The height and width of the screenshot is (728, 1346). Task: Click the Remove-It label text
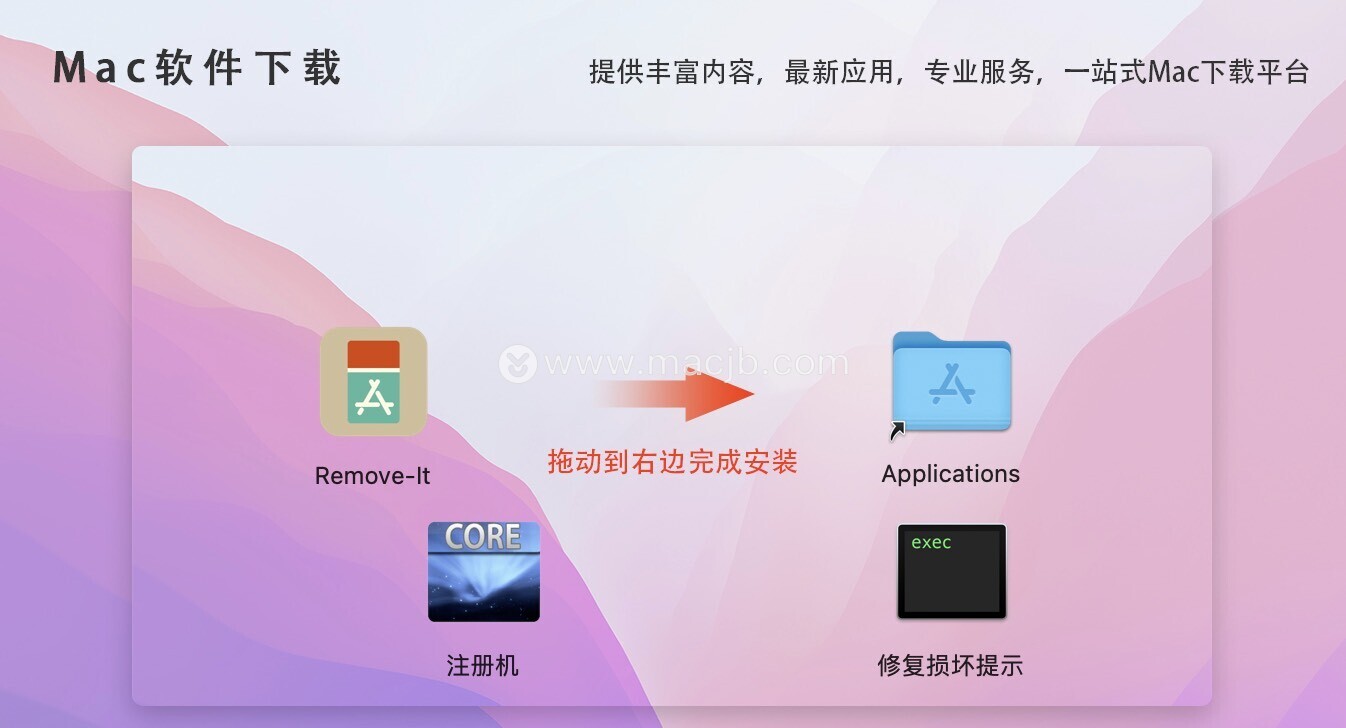pyautogui.click(x=372, y=476)
